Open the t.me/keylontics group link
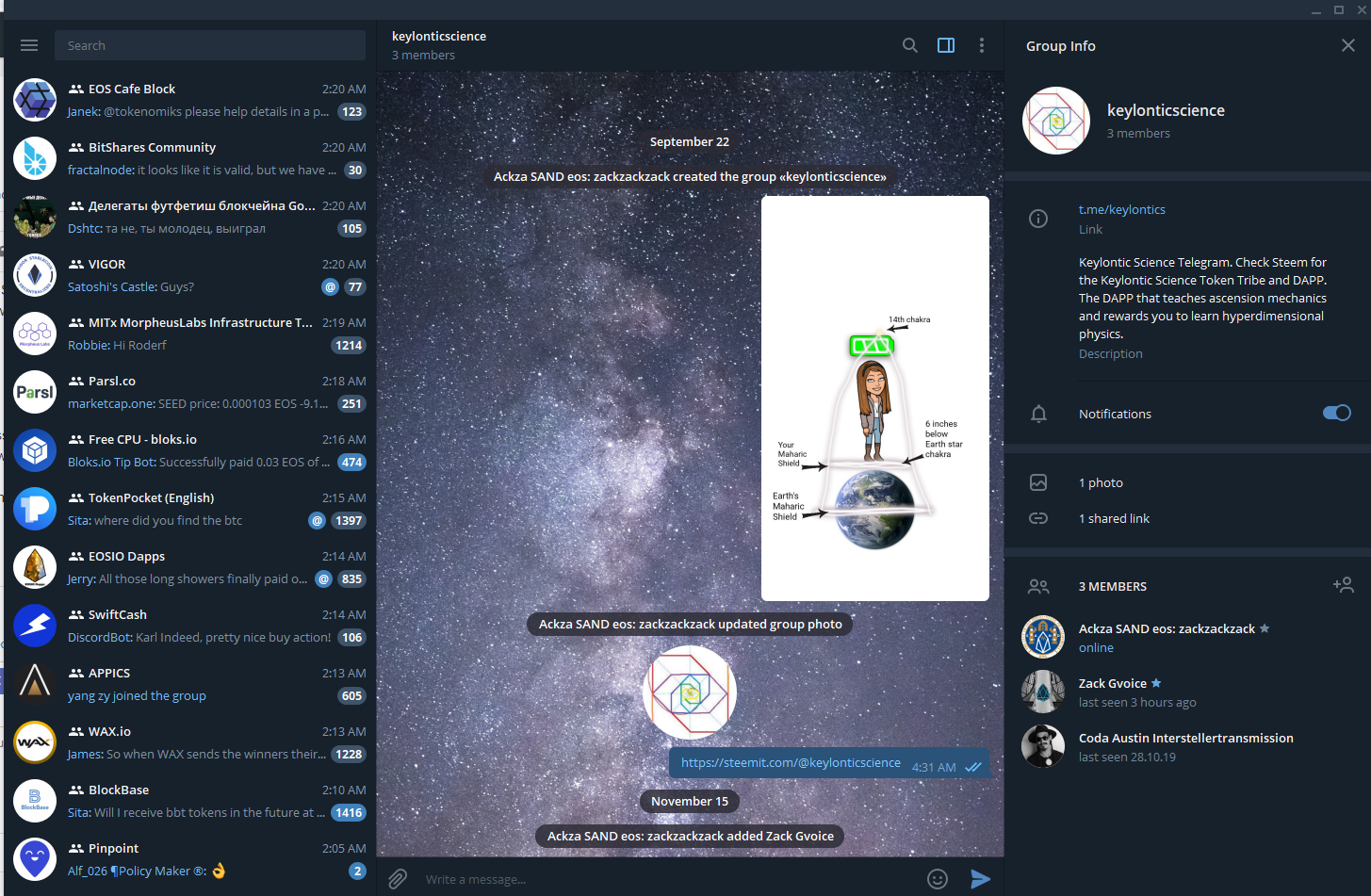 tap(1121, 209)
